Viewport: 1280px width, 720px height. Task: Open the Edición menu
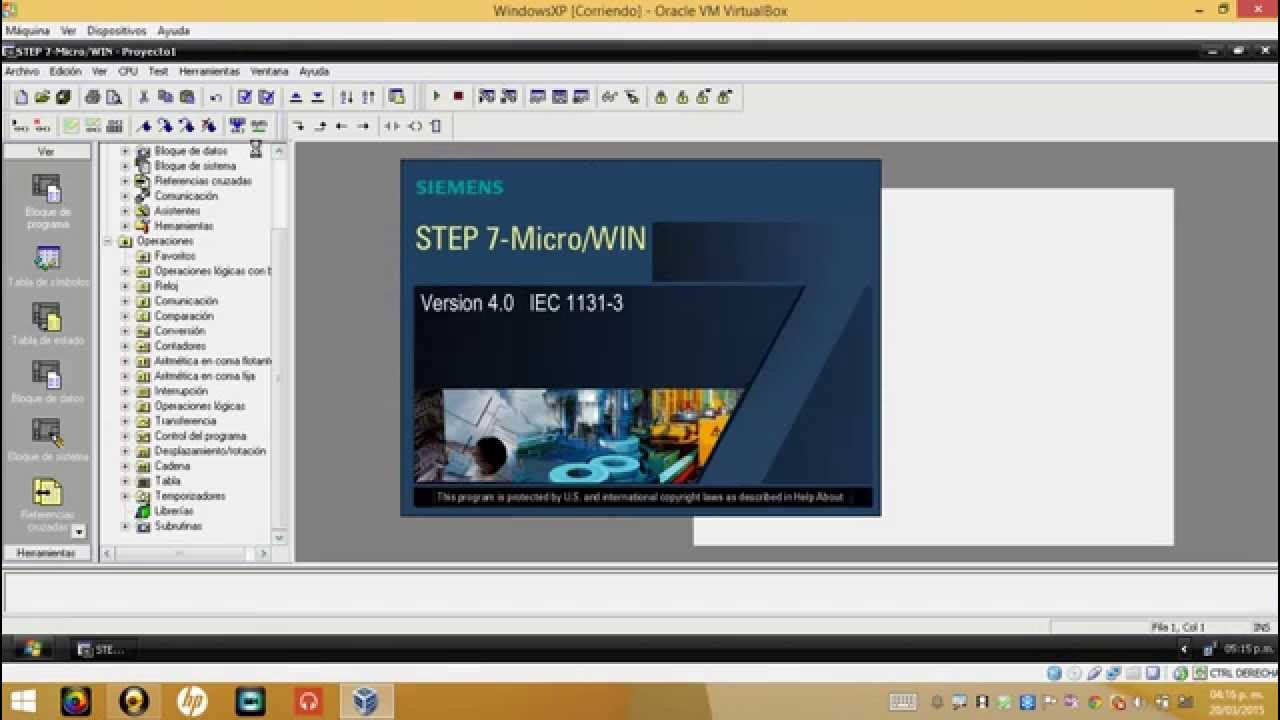click(65, 71)
